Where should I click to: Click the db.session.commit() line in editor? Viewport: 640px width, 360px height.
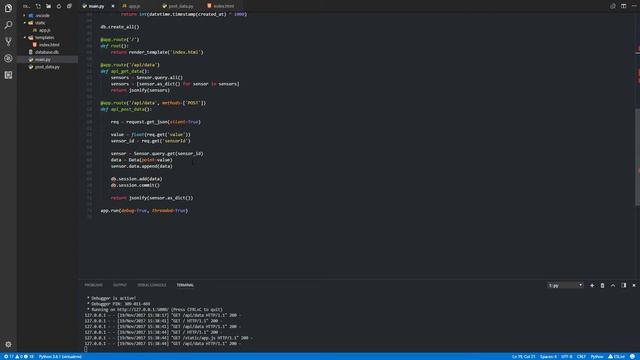pyautogui.click(x=135, y=185)
